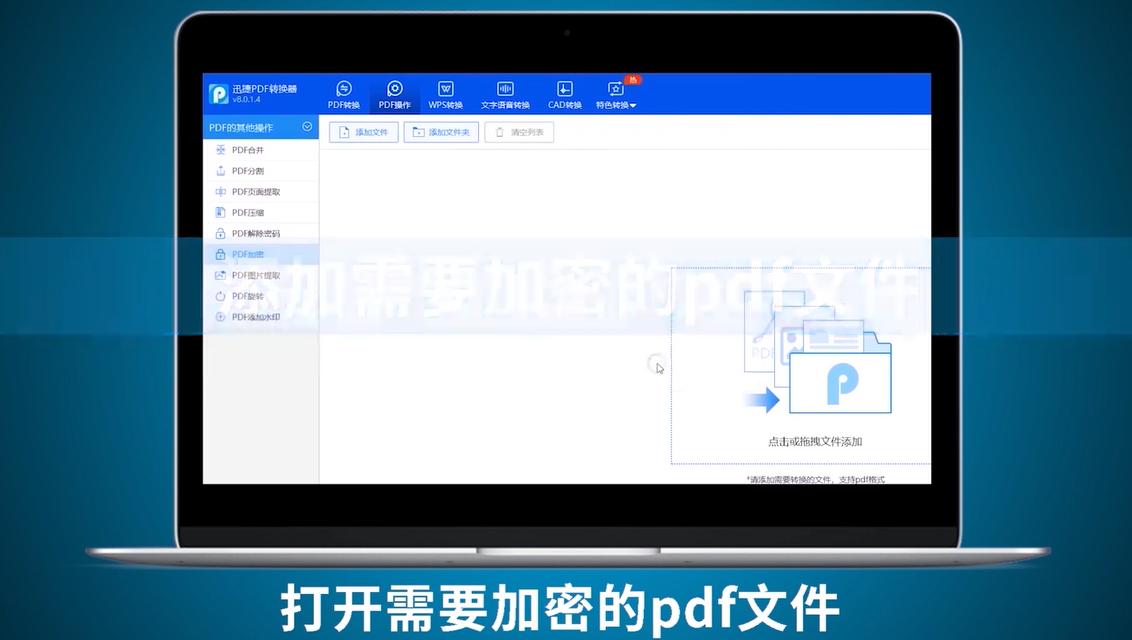The image size is (1132, 640).
Task: Click the PDF旋转 rotate icon
Action: point(220,297)
